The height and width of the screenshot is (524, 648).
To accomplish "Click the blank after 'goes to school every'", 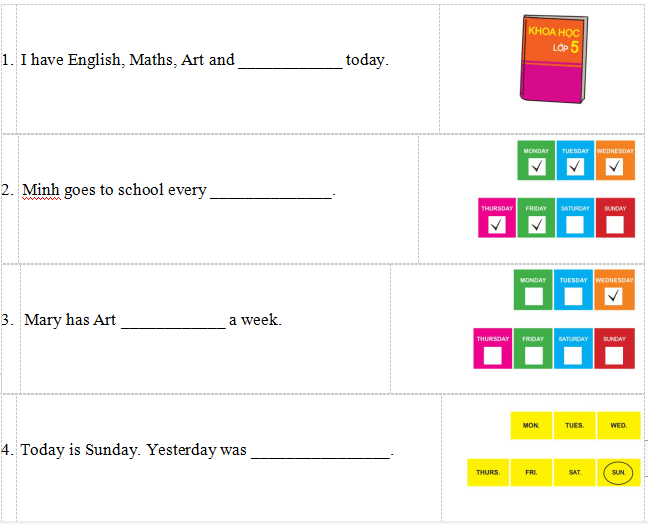I will pos(269,190).
